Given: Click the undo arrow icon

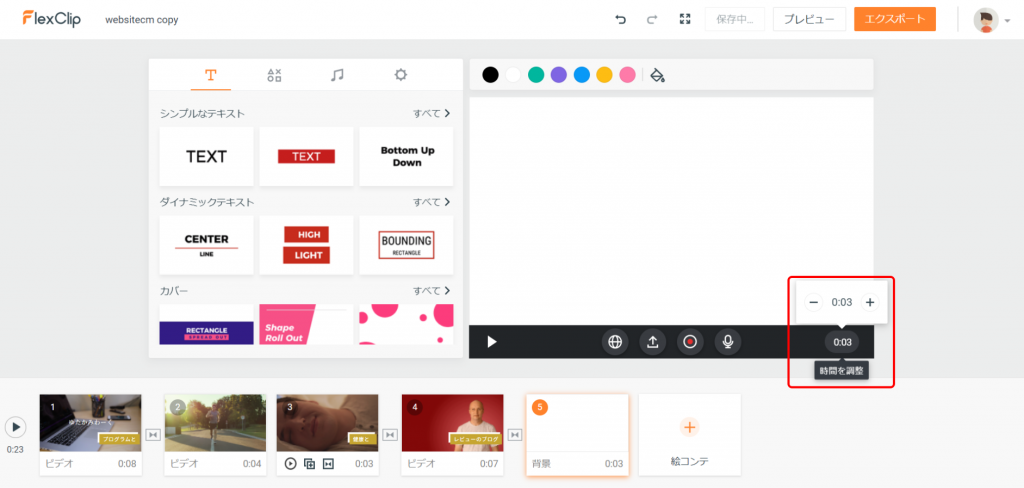Looking at the screenshot, I should point(620,19).
